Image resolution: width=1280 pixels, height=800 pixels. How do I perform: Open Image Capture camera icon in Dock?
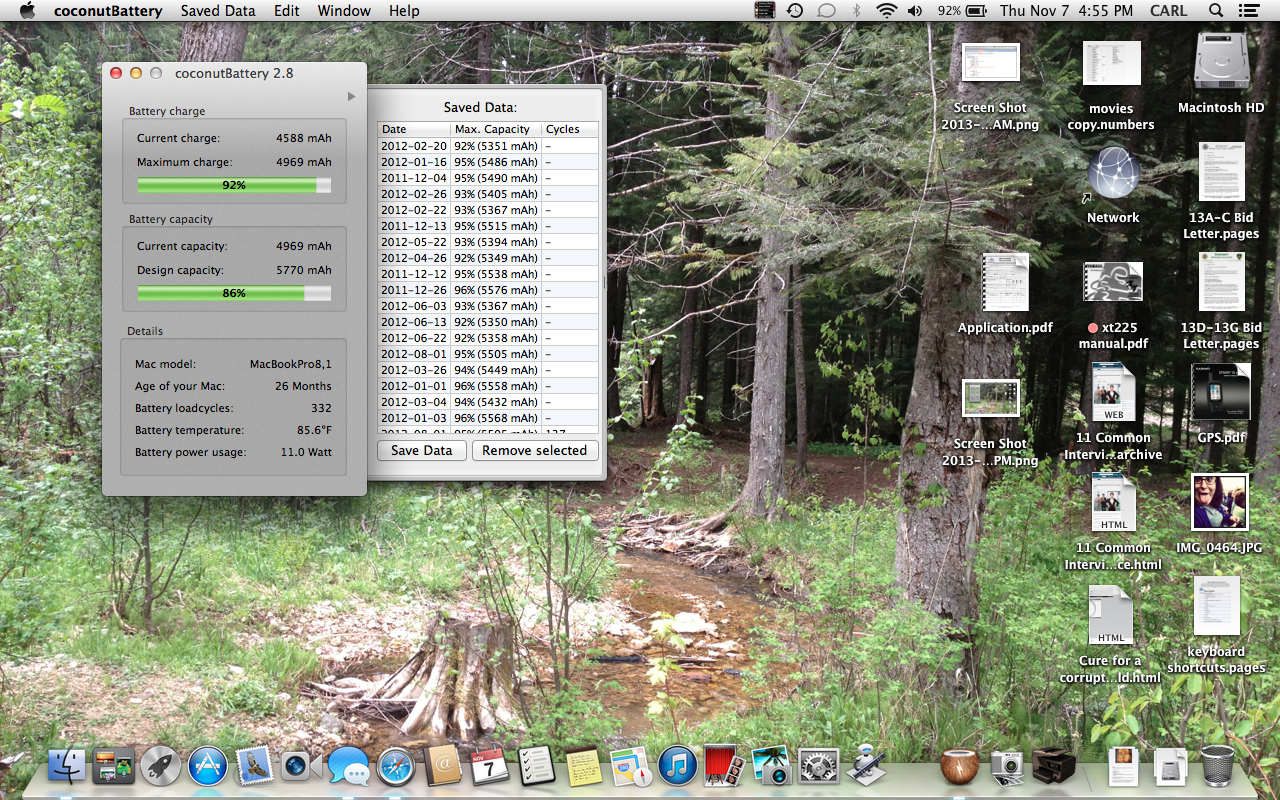click(x=1007, y=766)
